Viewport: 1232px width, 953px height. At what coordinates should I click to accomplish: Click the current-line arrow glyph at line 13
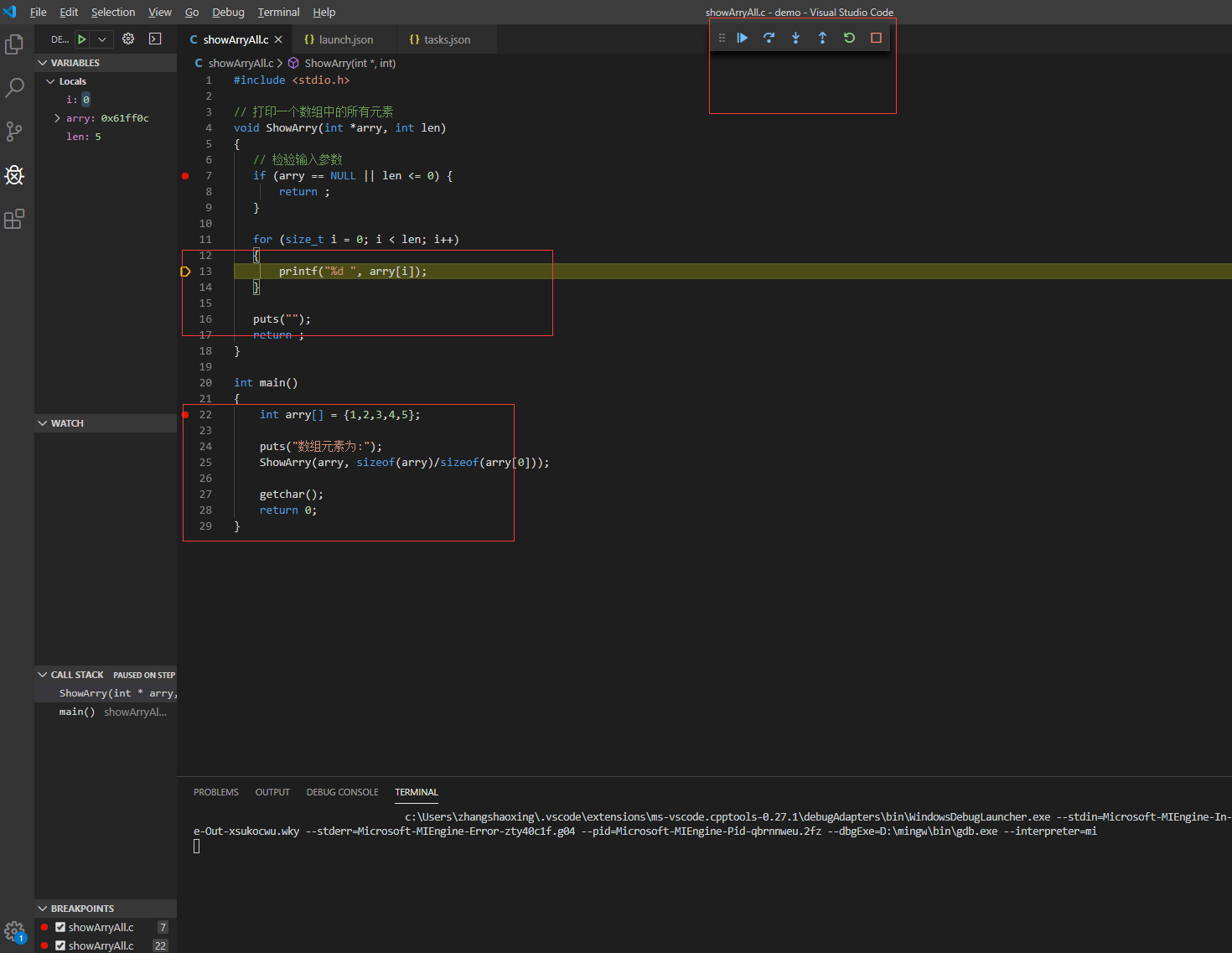click(185, 272)
